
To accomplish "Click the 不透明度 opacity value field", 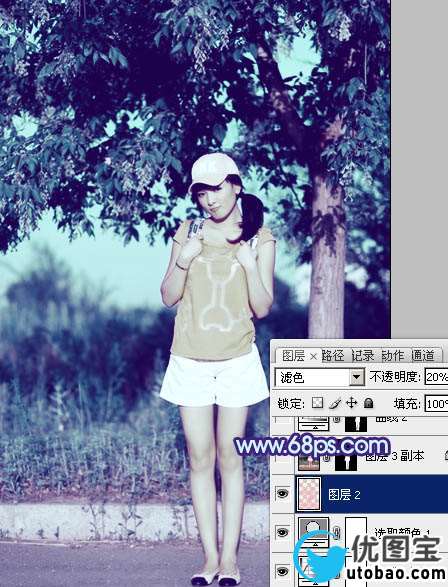I will pyautogui.click(x=436, y=377).
